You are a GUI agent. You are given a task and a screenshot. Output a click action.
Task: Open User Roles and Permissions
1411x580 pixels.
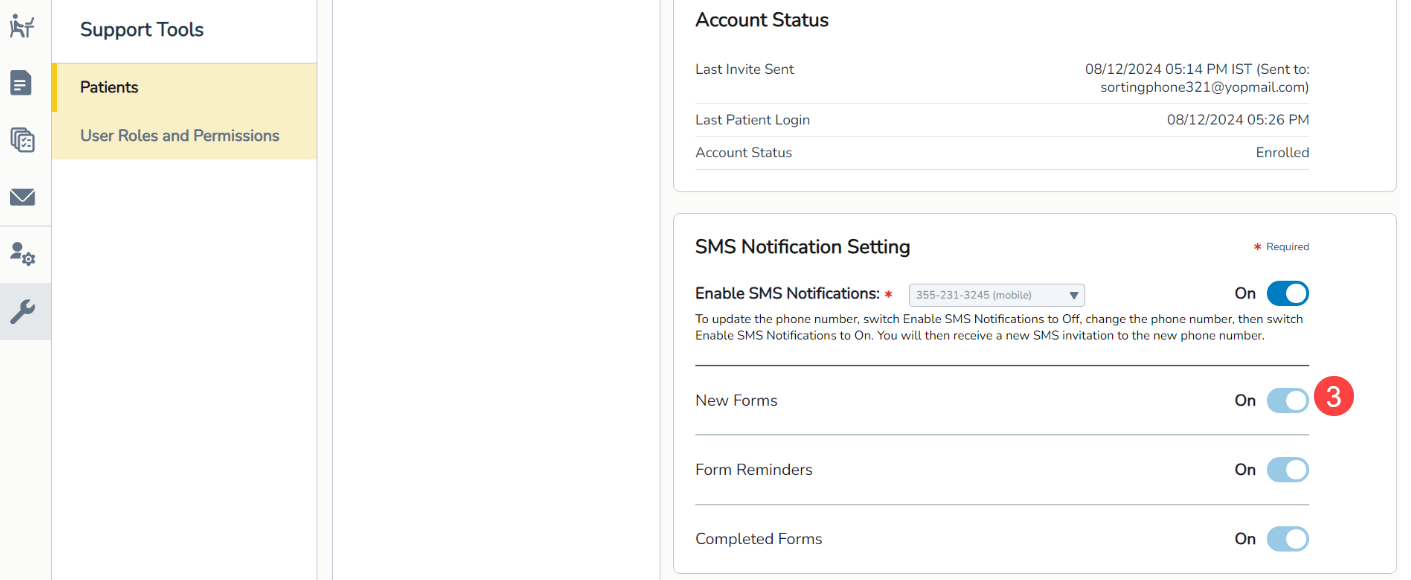(x=180, y=136)
